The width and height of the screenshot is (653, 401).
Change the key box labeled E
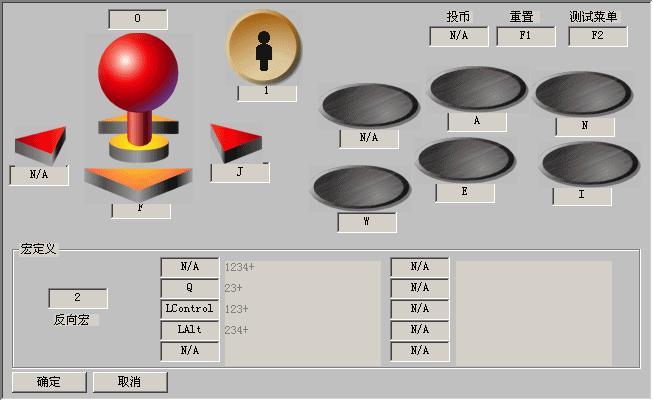pos(465,193)
